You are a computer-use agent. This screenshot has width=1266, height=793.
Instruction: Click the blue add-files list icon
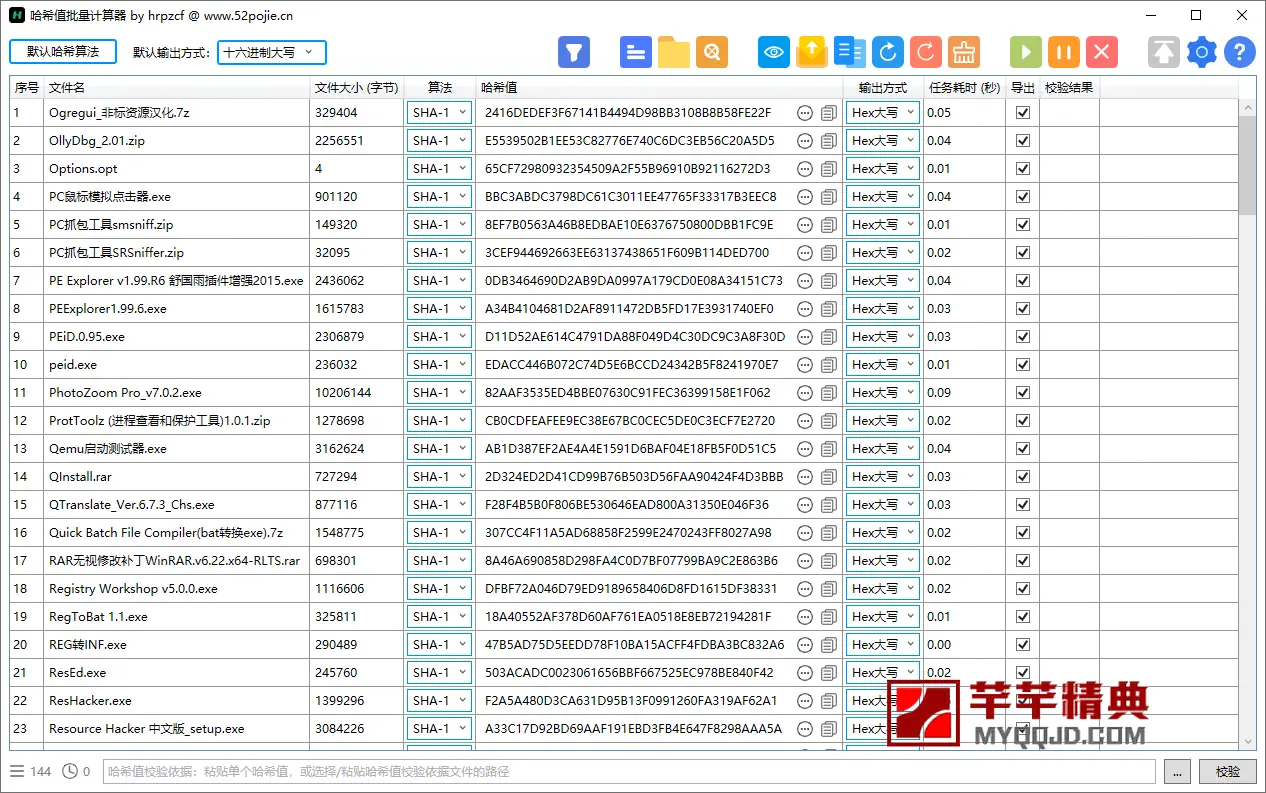636,52
